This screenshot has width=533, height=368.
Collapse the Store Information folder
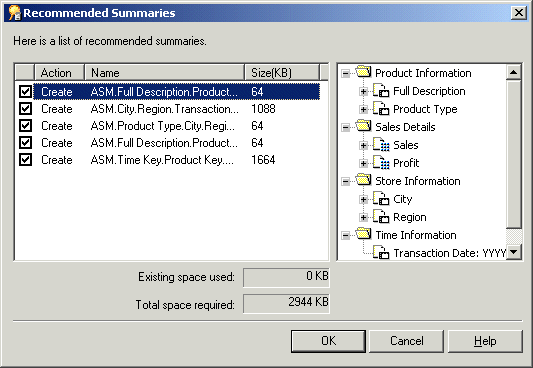(x=346, y=181)
